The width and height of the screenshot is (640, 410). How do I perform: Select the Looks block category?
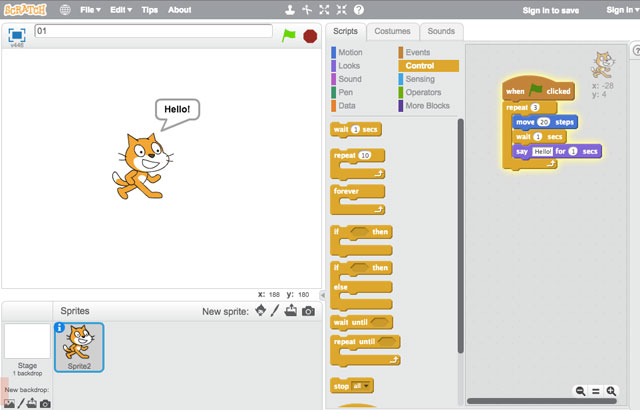pos(346,66)
